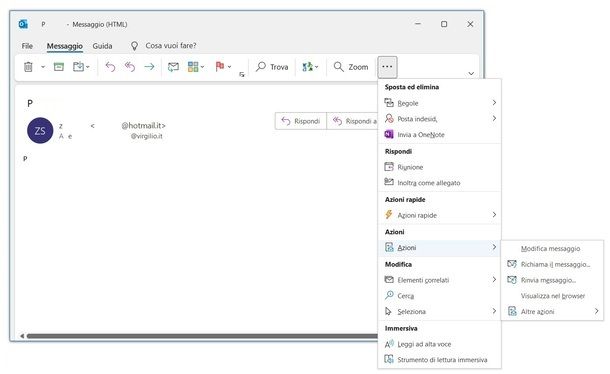Click the Forward arrow icon in toolbar
Screen dimensions: 610x374
(149, 67)
